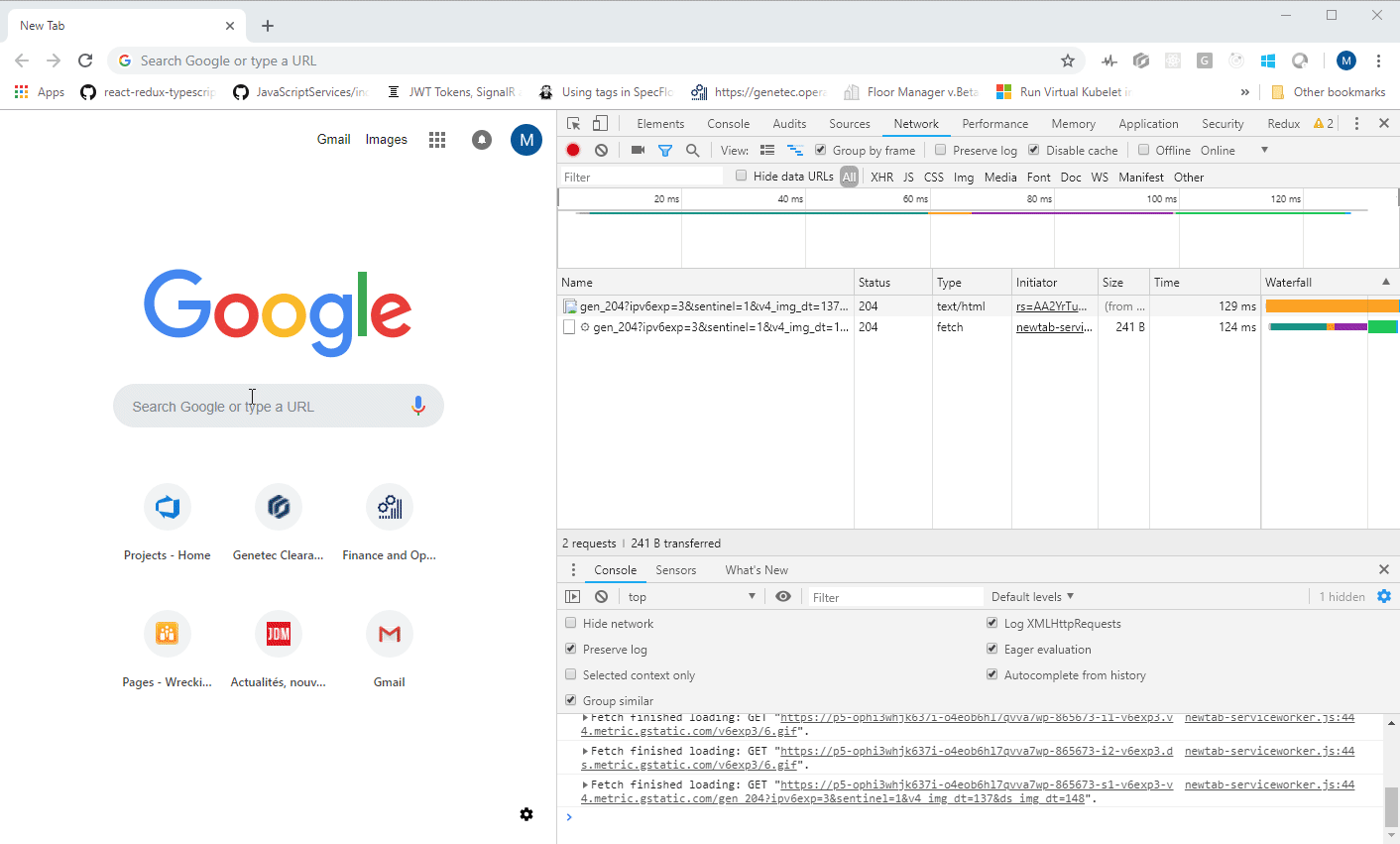Click the network Filter input
Image resolution: width=1400 pixels, height=844 pixels.
pos(642,178)
